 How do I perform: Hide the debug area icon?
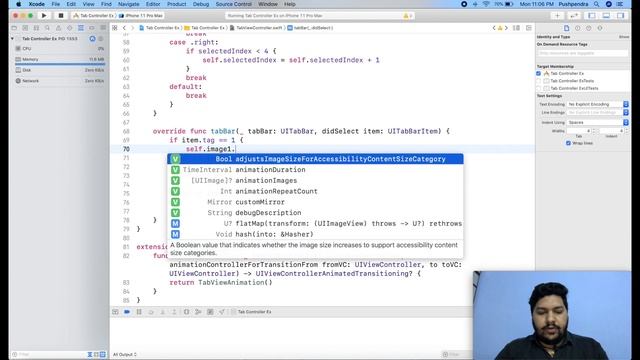coord(115,312)
